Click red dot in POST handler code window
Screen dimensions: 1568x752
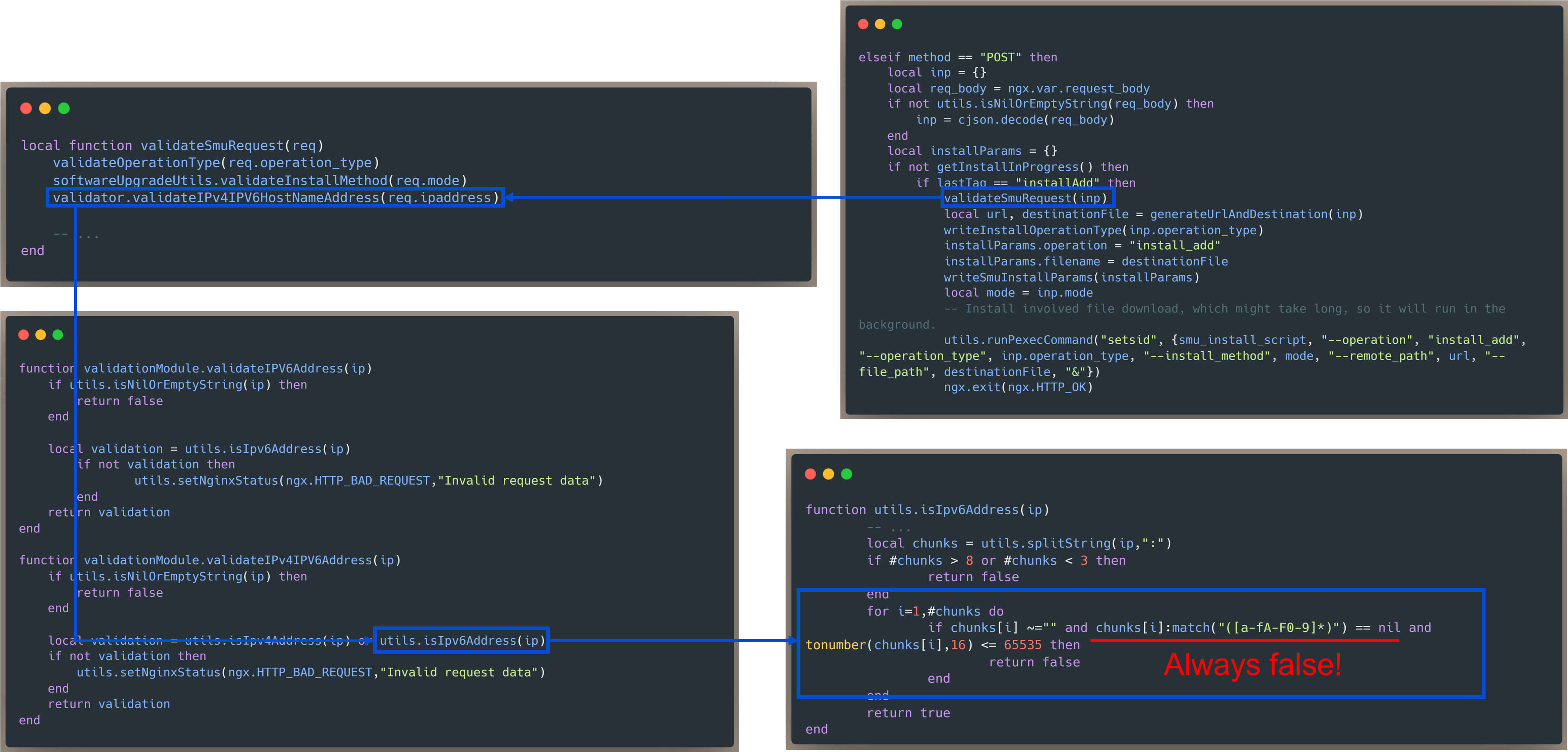863,24
